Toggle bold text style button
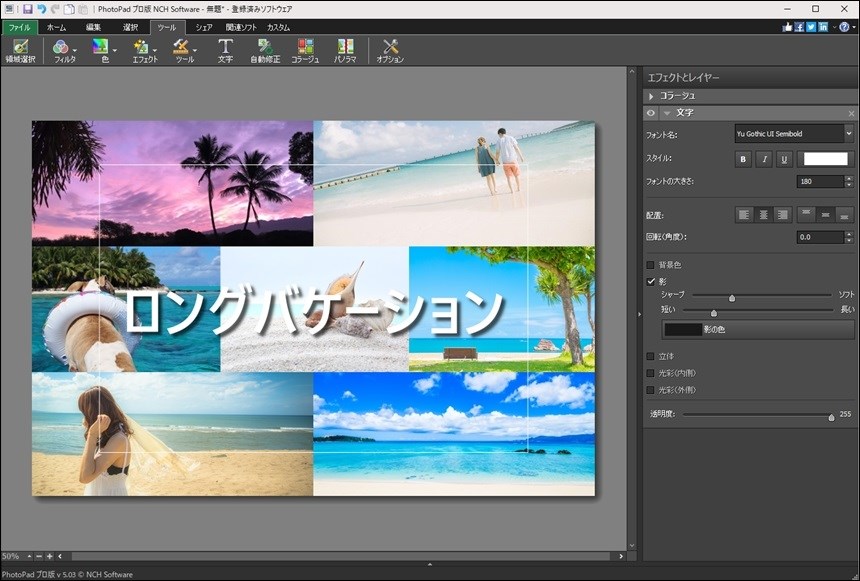Image resolution: width=860 pixels, height=581 pixels. (743, 159)
